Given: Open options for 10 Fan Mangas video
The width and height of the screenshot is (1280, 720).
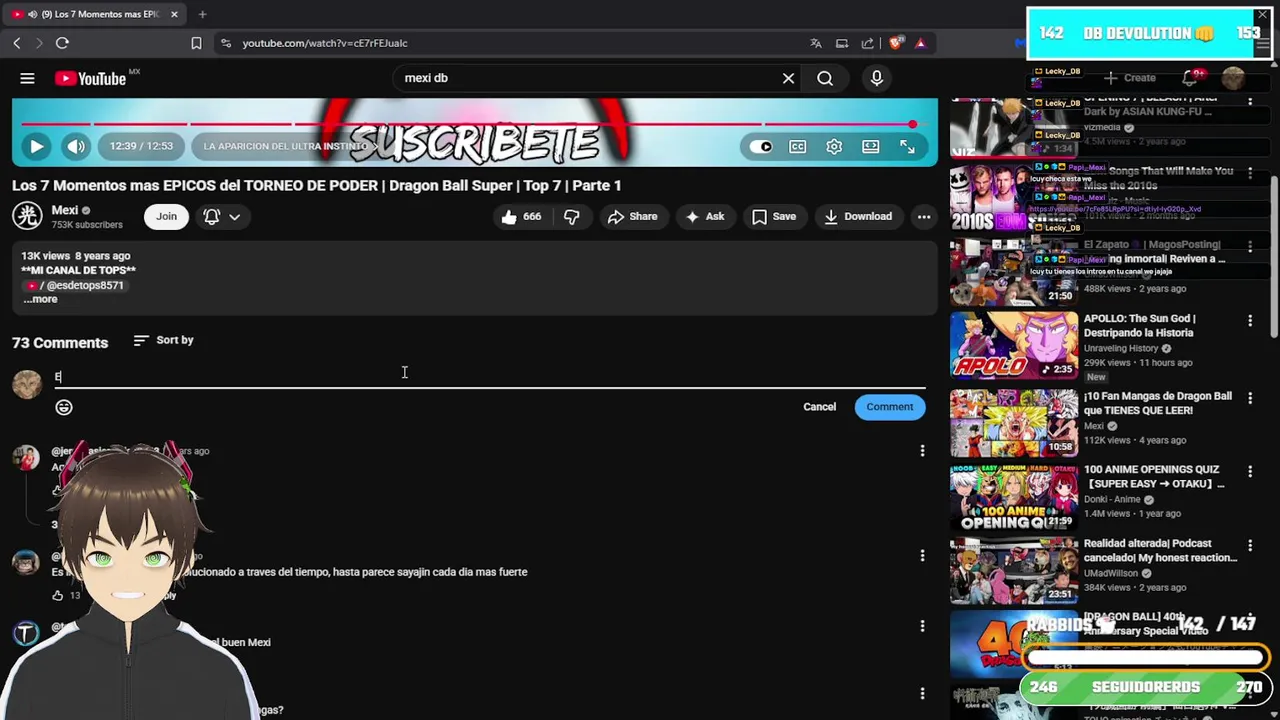Looking at the screenshot, I should pos(1250,398).
